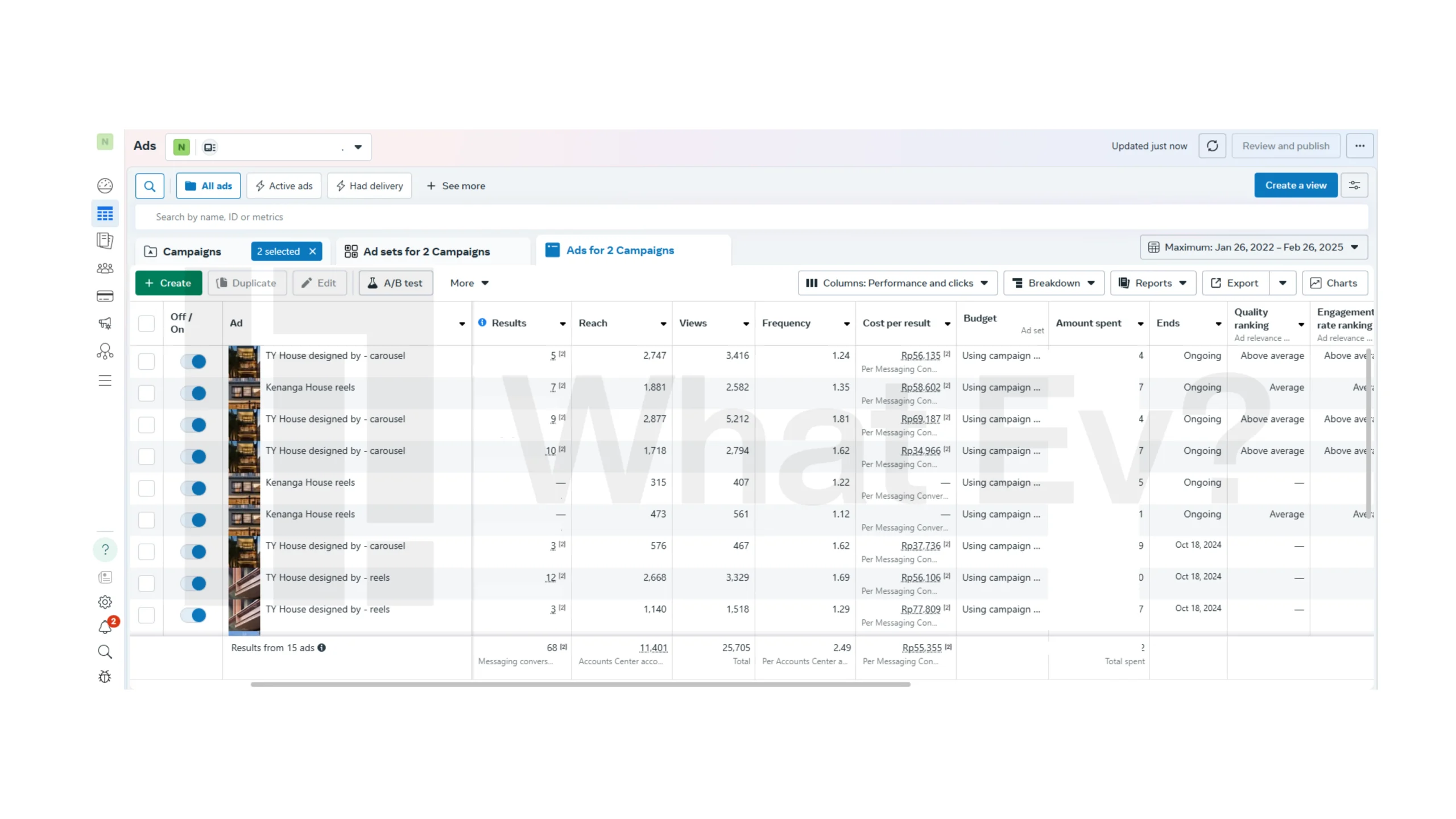Open the Breakdown dropdown
This screenshot has width=1456, height=819.
tap(1054, 283)
